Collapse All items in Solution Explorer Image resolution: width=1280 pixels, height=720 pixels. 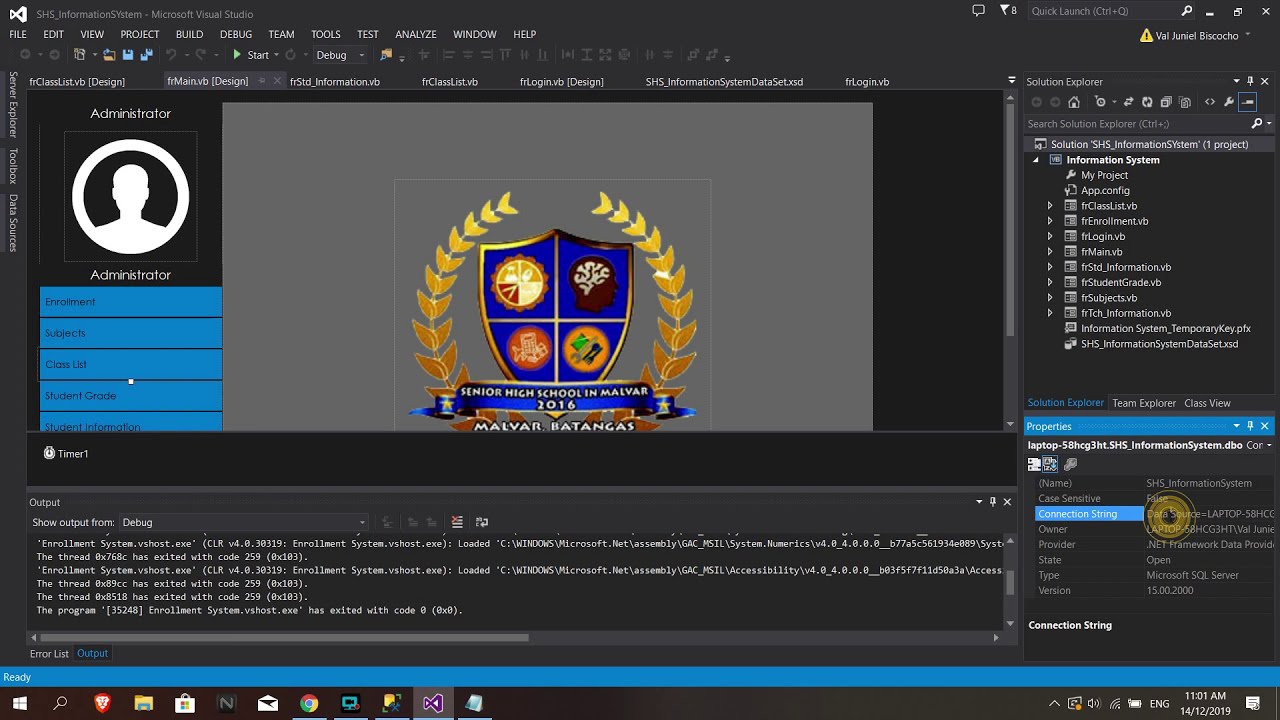tap(1166, 102)
